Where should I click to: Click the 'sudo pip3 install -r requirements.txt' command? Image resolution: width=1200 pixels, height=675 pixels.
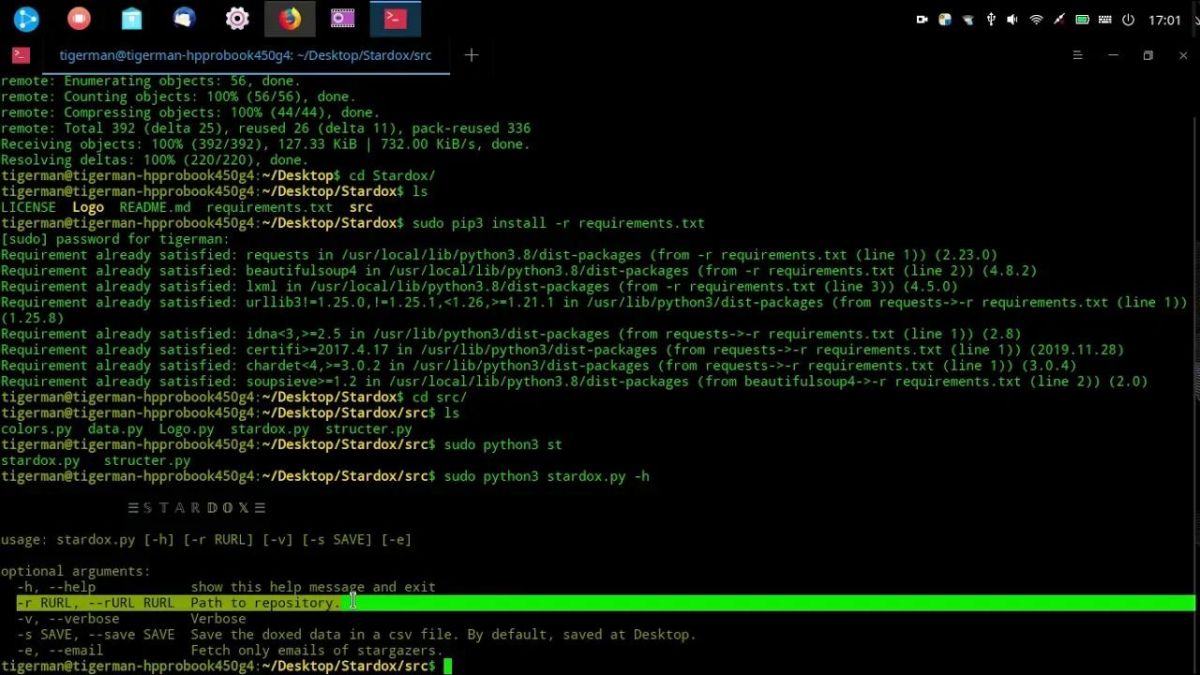(x=558, y=223)
